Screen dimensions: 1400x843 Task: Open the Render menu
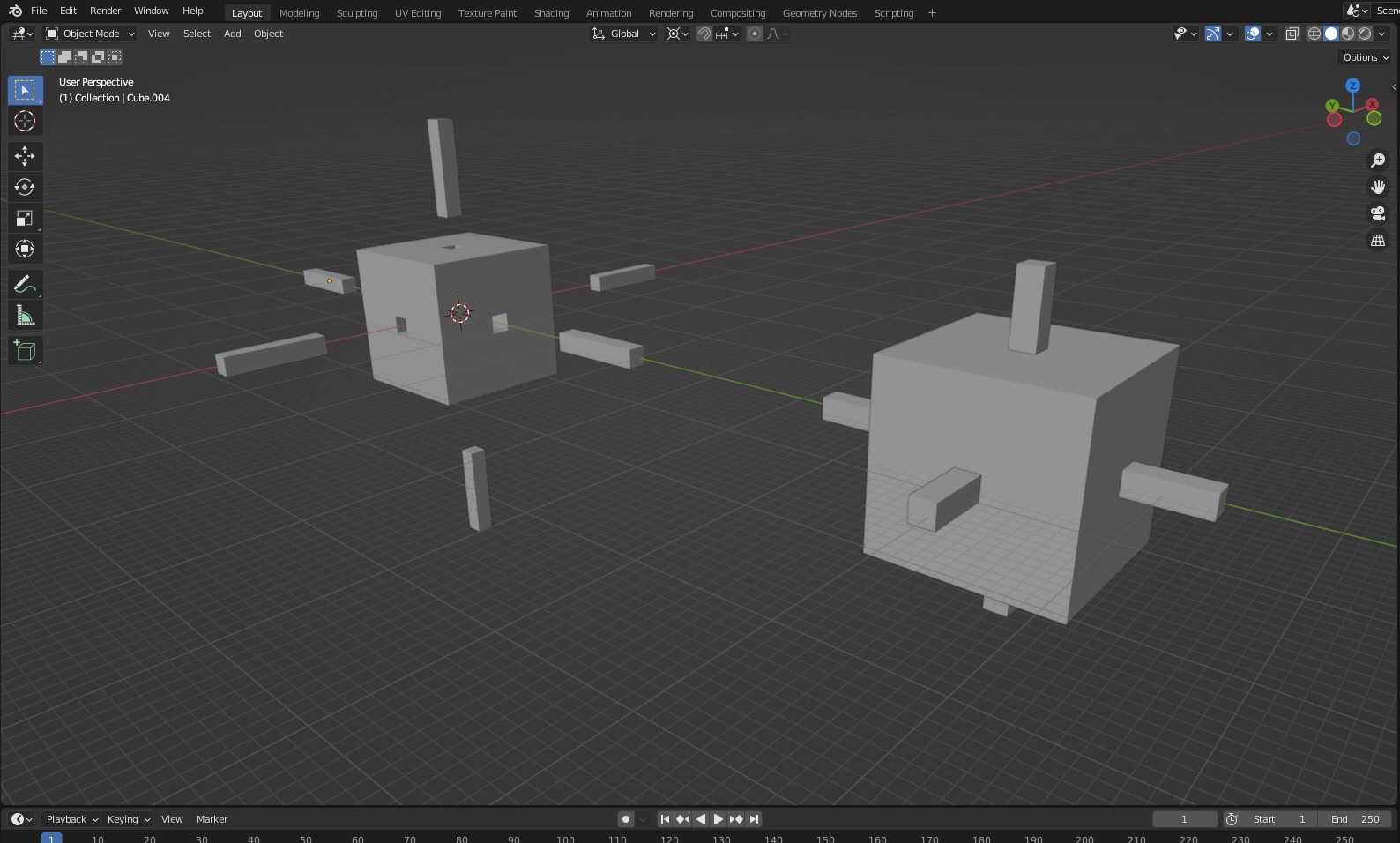(105, 11)
